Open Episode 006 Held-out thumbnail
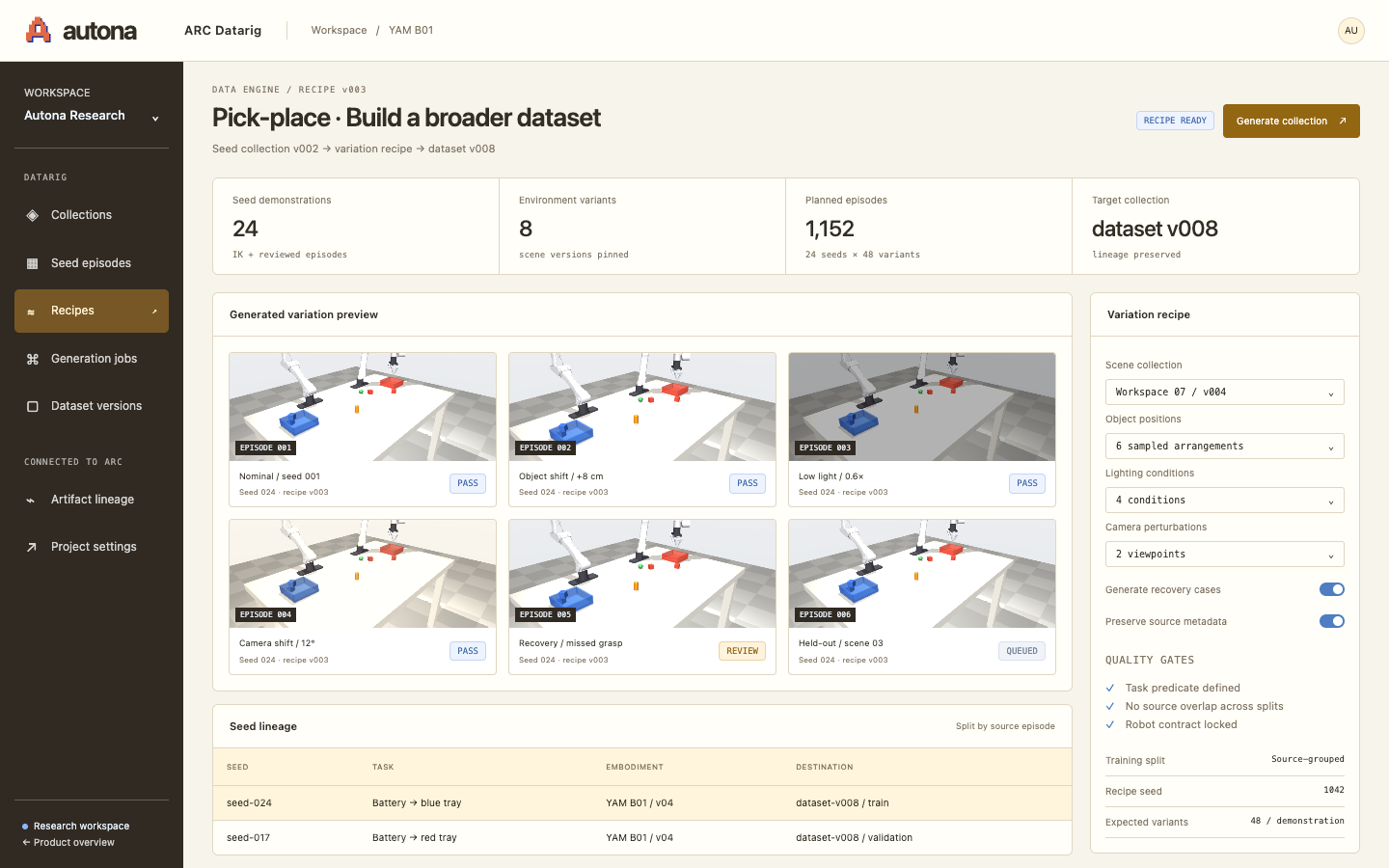The height and width of the screenshot is (868, 1389). point(922,574)
